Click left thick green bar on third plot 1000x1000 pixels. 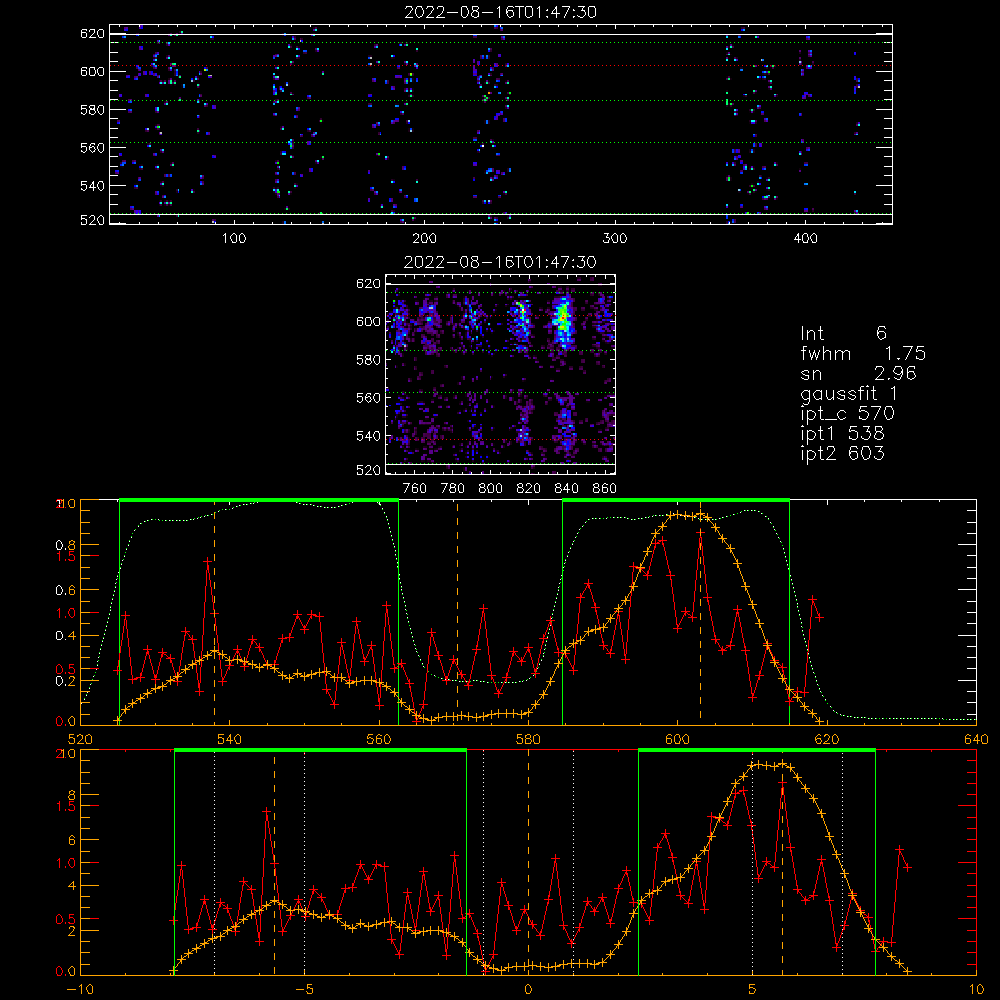[259, 500]
